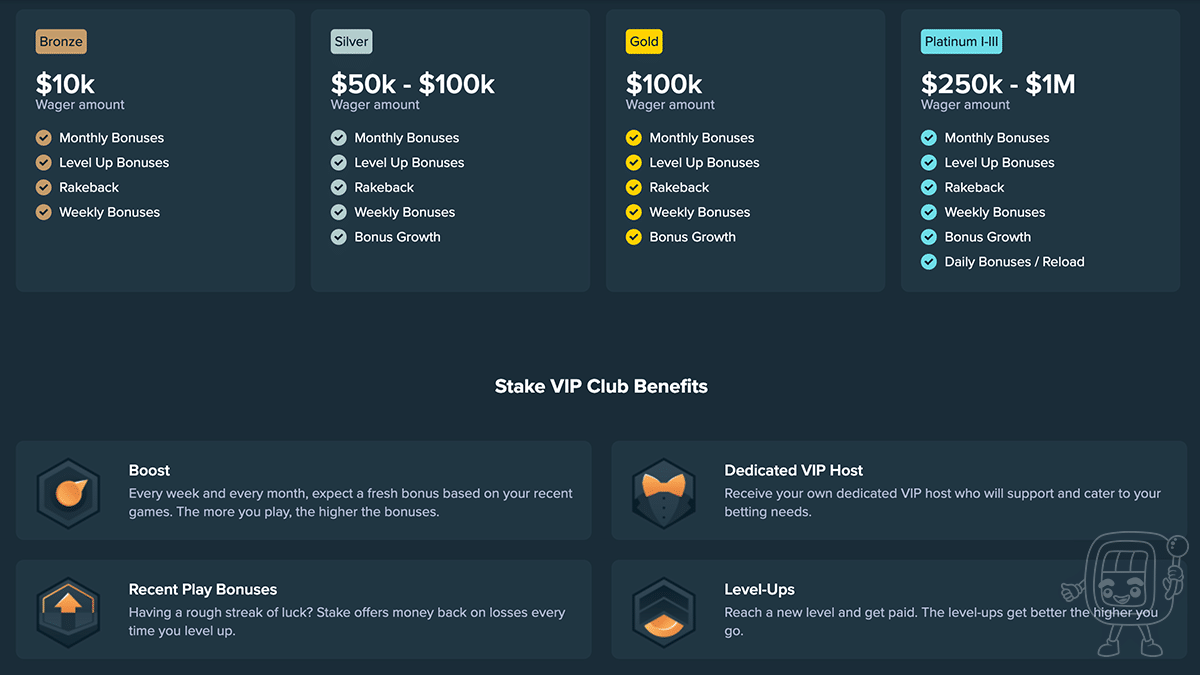Image resolution: width=1200 pixels, height=675 pixels.
Task: Click the $250k - $1M wager amount
Action: (997, 84)
